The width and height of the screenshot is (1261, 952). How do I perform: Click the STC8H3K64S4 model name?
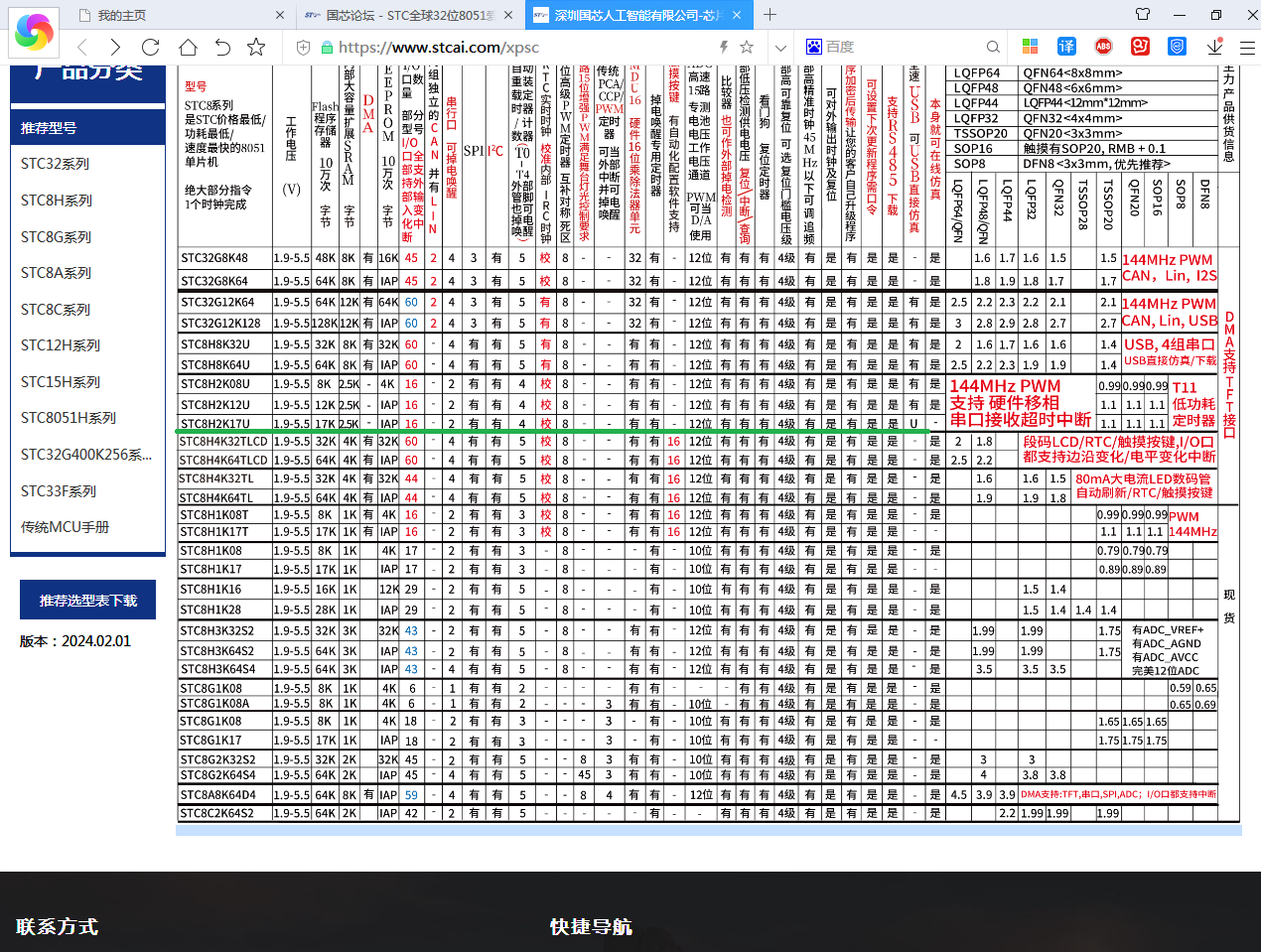(x=217, y=669)
